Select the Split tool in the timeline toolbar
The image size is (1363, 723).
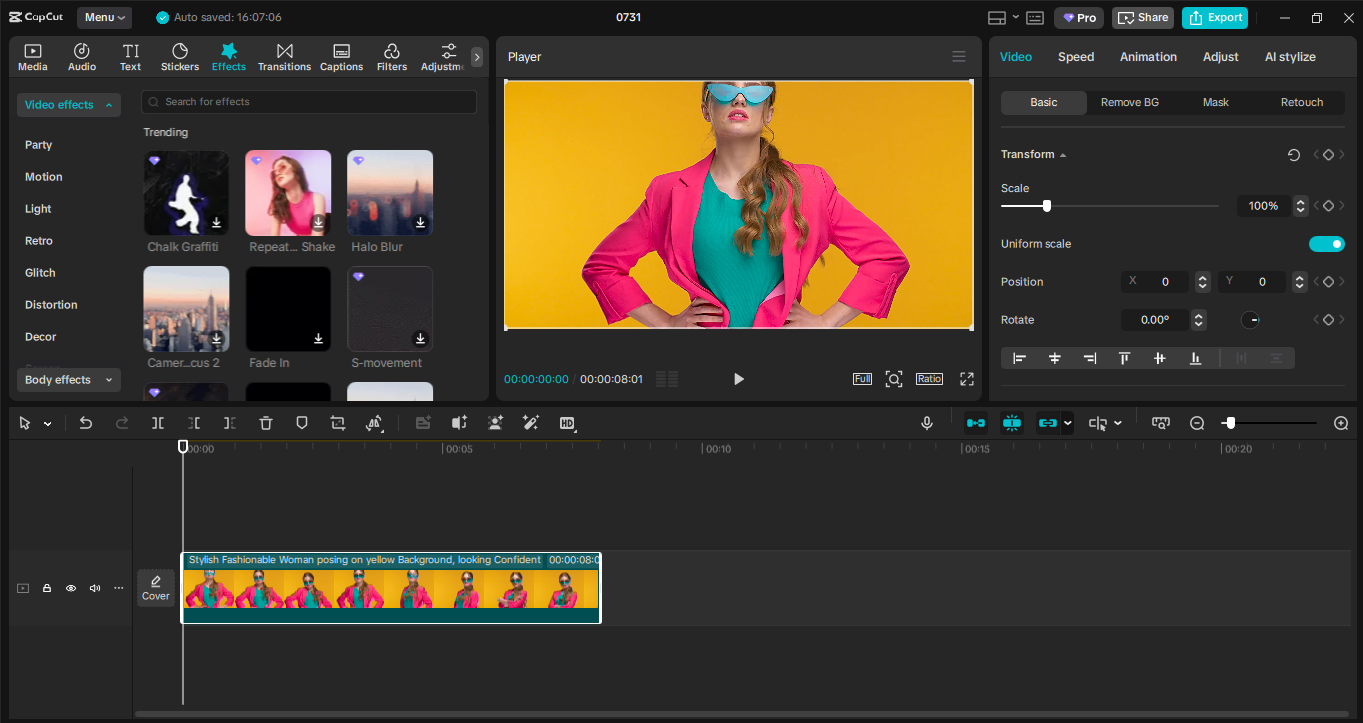[x=157, y=423]
